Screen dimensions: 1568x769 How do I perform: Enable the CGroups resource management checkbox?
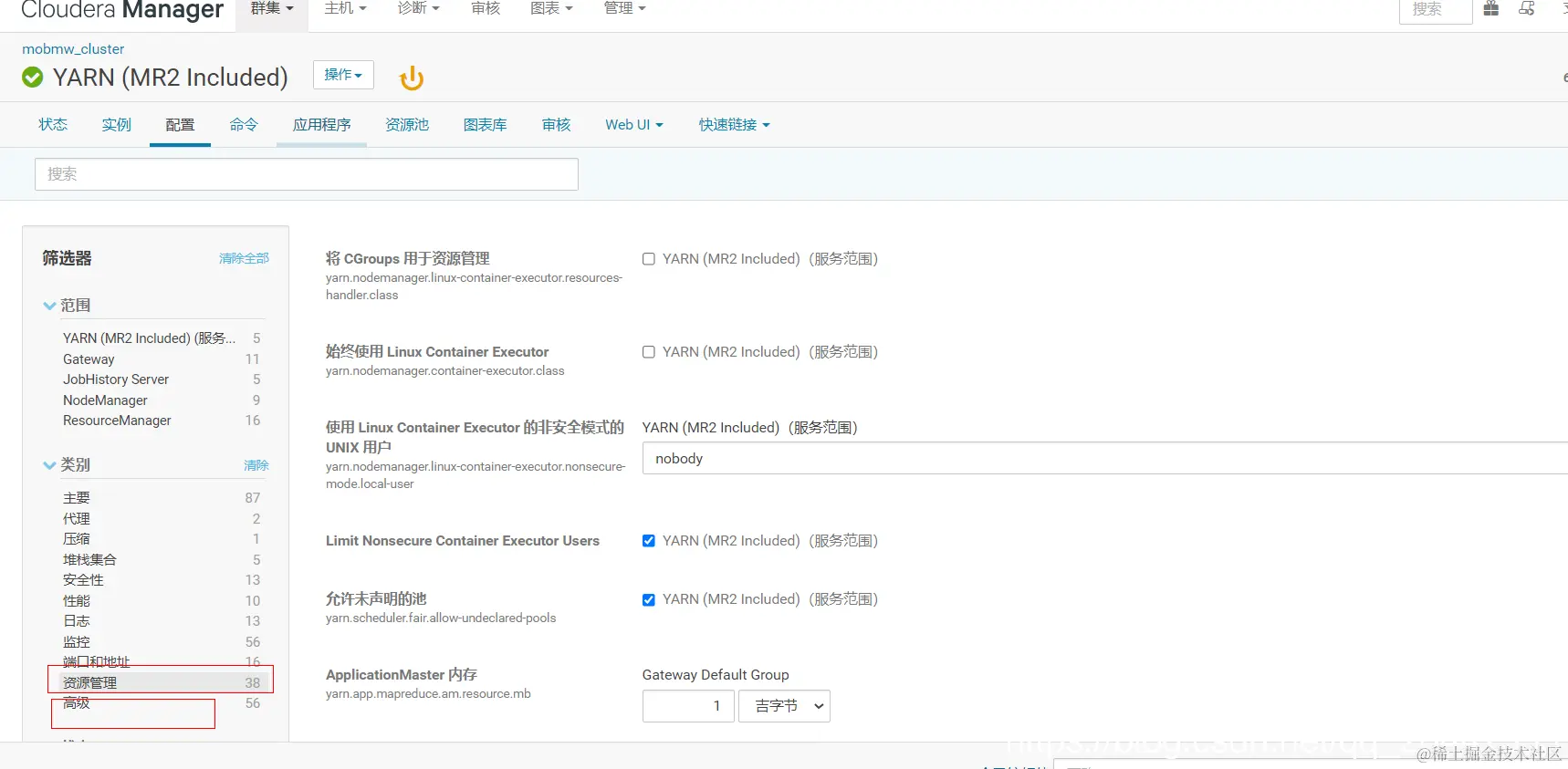click(x=649, y=259)
